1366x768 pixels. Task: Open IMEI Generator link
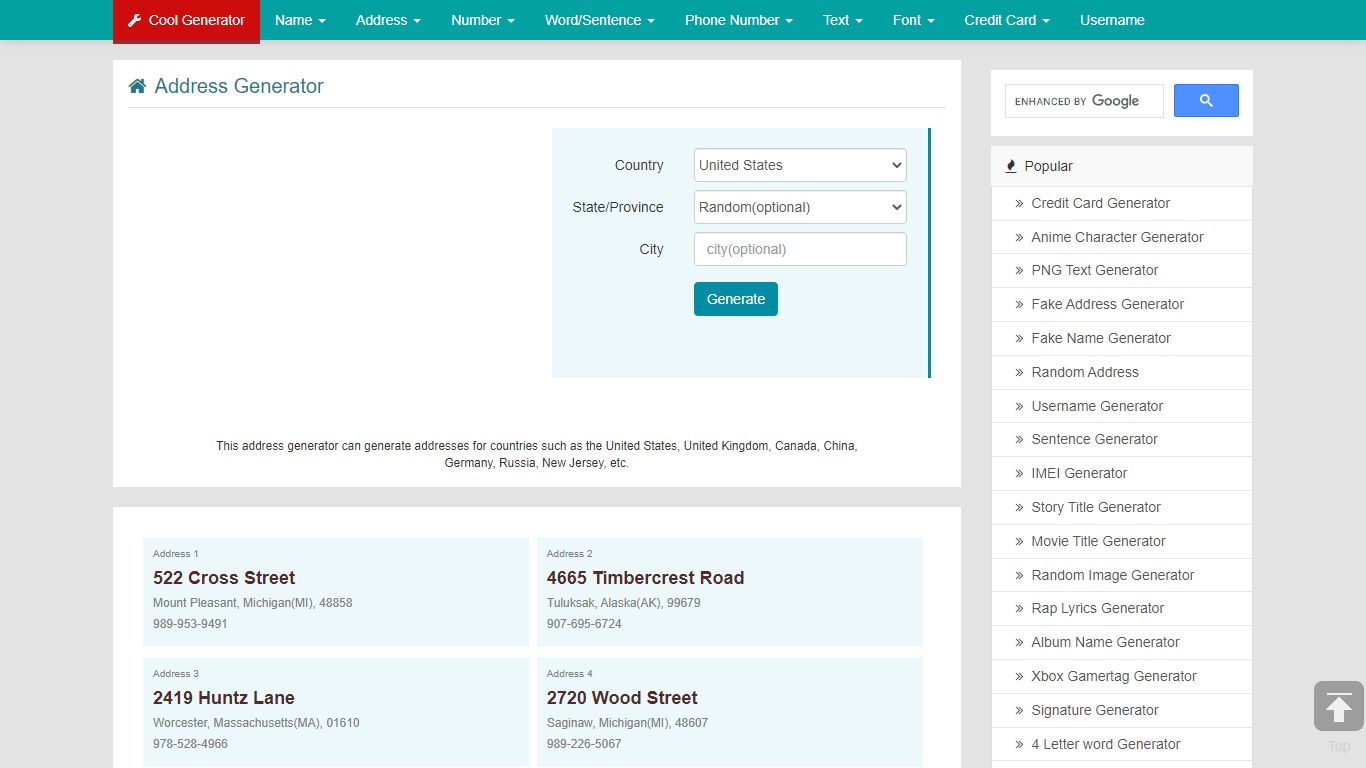pos(1079,473)
